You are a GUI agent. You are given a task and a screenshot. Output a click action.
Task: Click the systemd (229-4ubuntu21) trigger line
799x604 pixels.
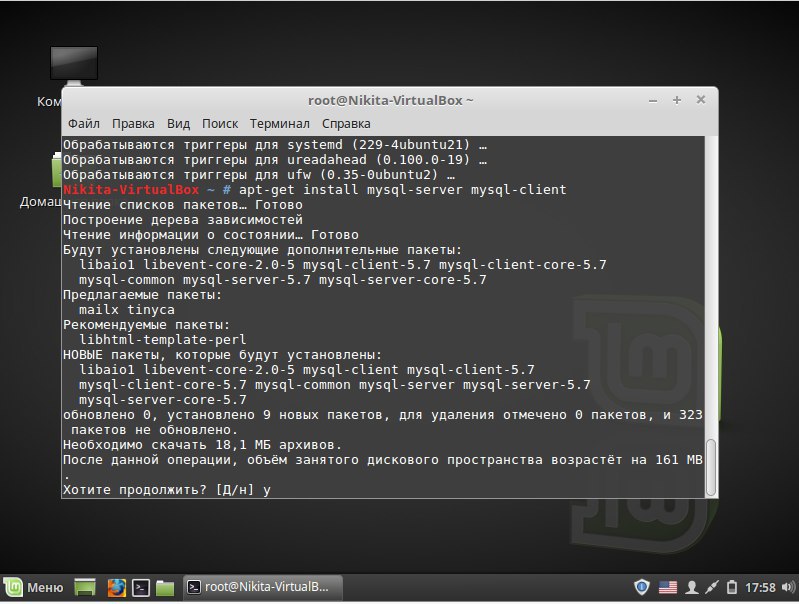pos(275,145)
